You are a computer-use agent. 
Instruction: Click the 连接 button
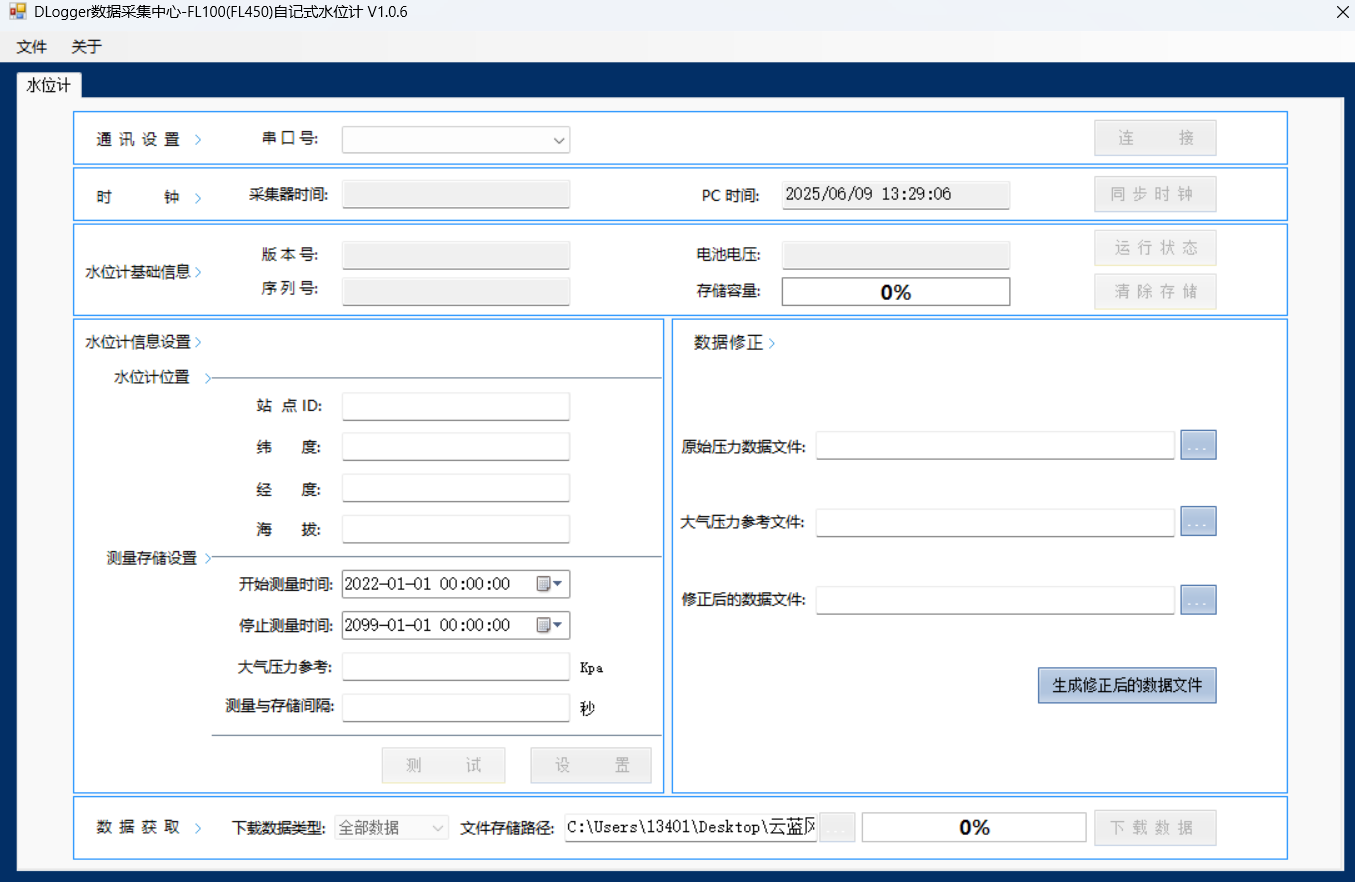click(x=1155, y=138)
